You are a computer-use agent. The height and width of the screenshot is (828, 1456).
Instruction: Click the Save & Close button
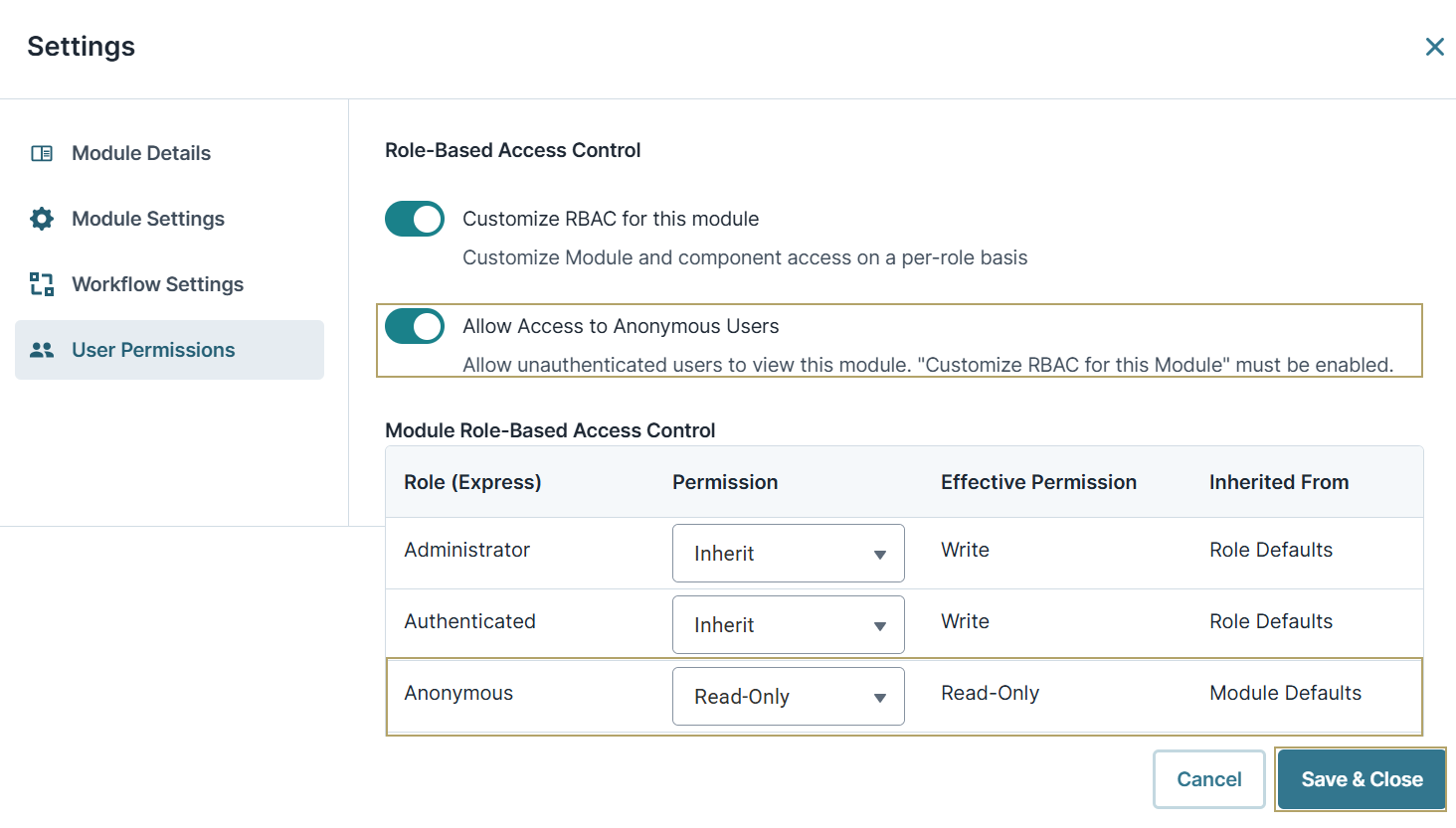coord(1362,779)
